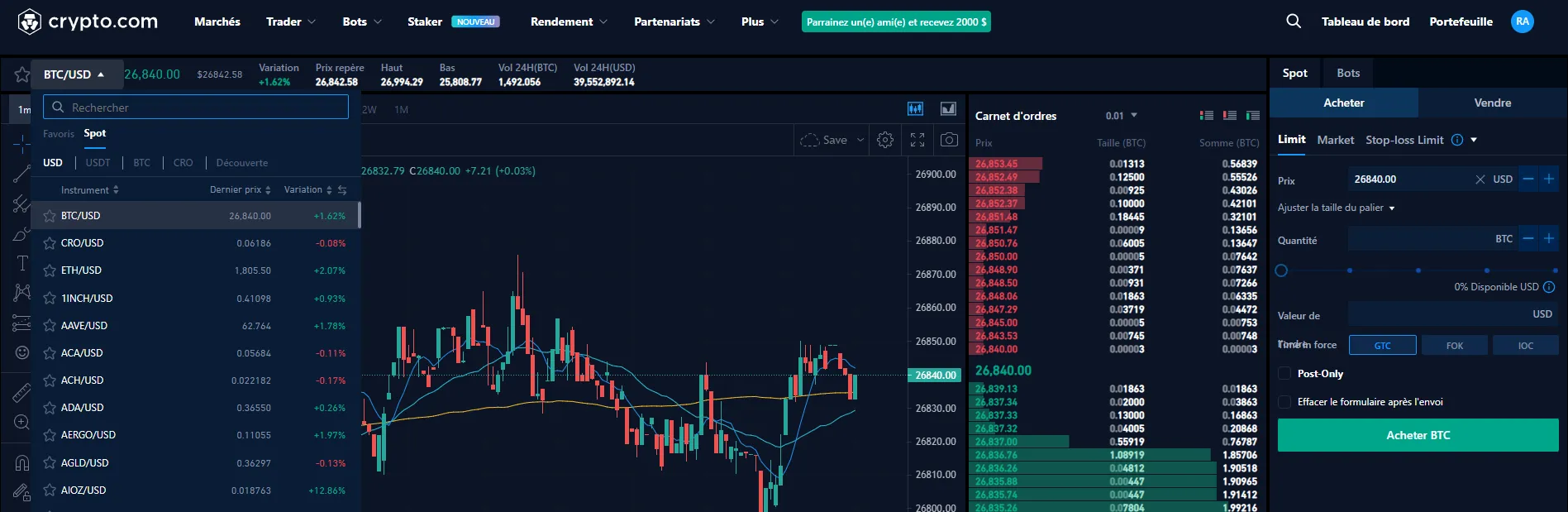Star the AIOZ/USD instrument

point(50,490)
